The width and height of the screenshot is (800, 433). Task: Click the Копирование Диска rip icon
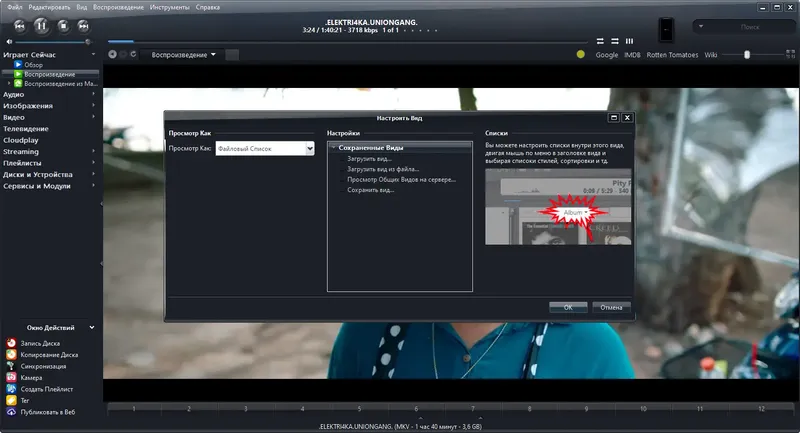tap(11, 354)
